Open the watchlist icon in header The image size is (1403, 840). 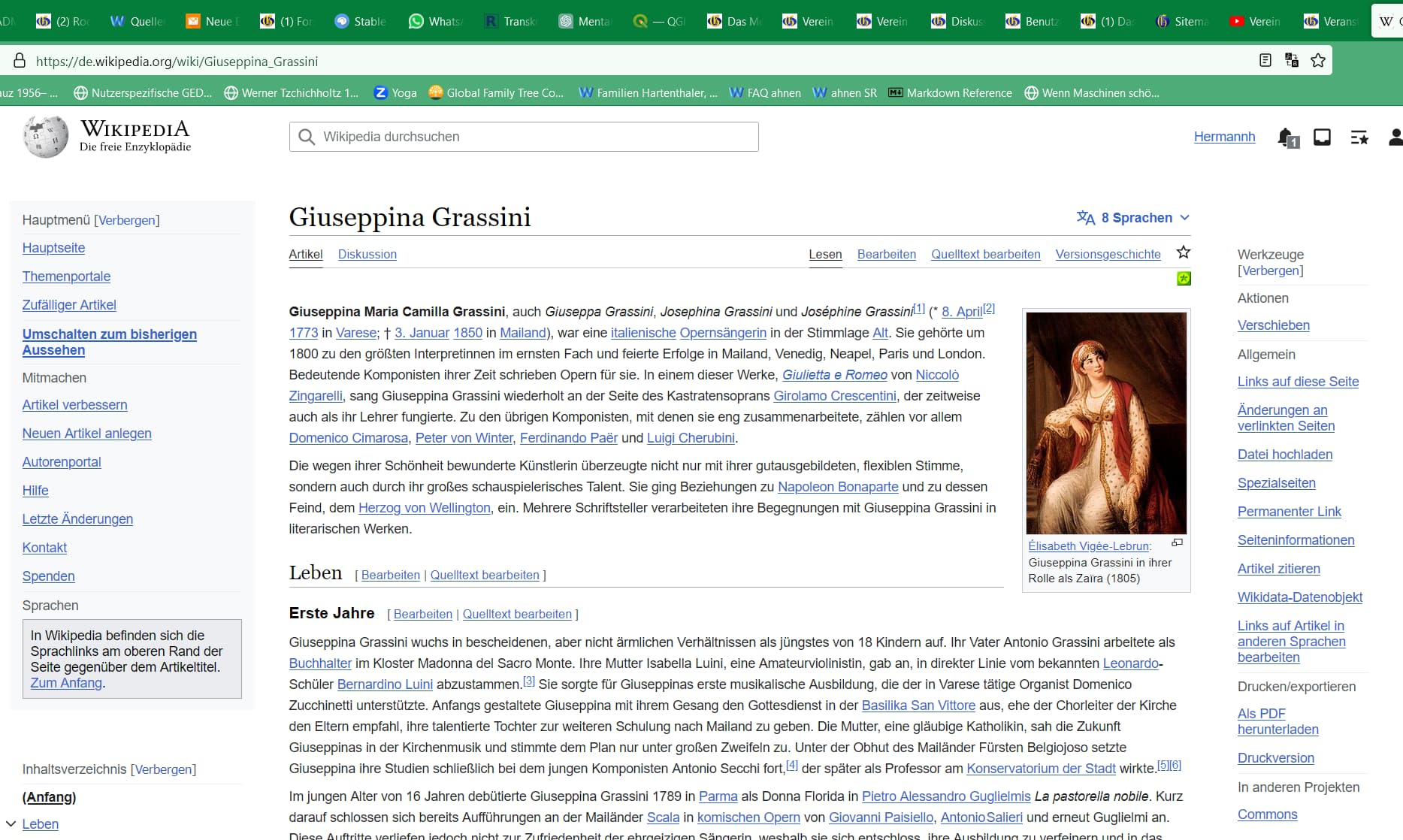click(1359, 137)
